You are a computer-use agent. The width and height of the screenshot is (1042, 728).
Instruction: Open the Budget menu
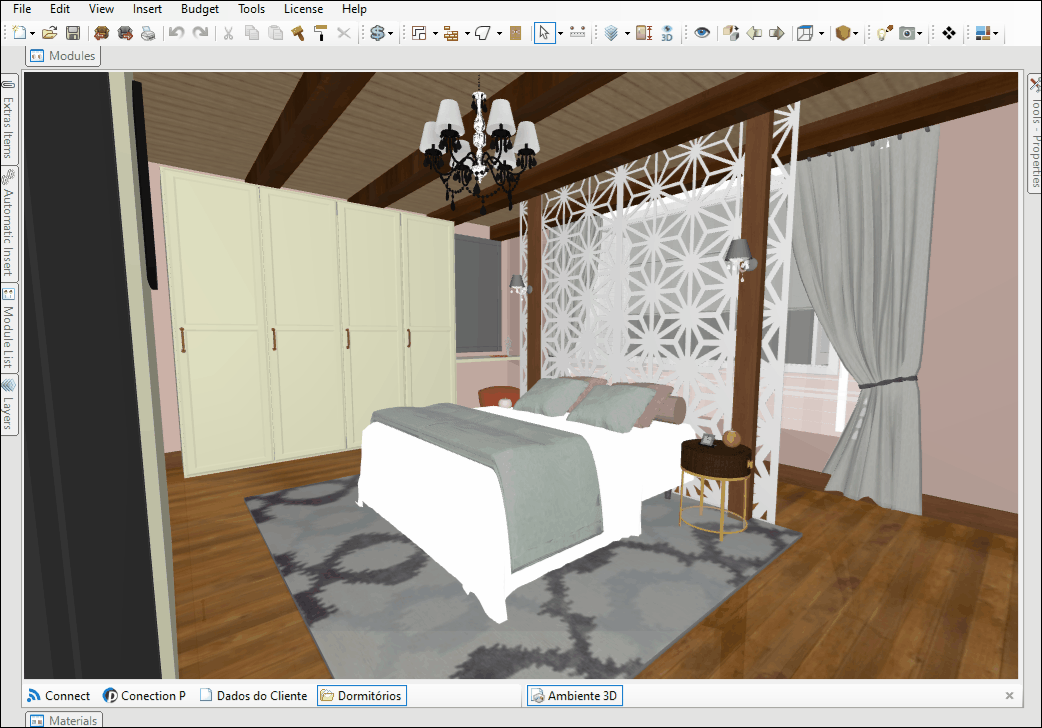[x=200, y=9]
